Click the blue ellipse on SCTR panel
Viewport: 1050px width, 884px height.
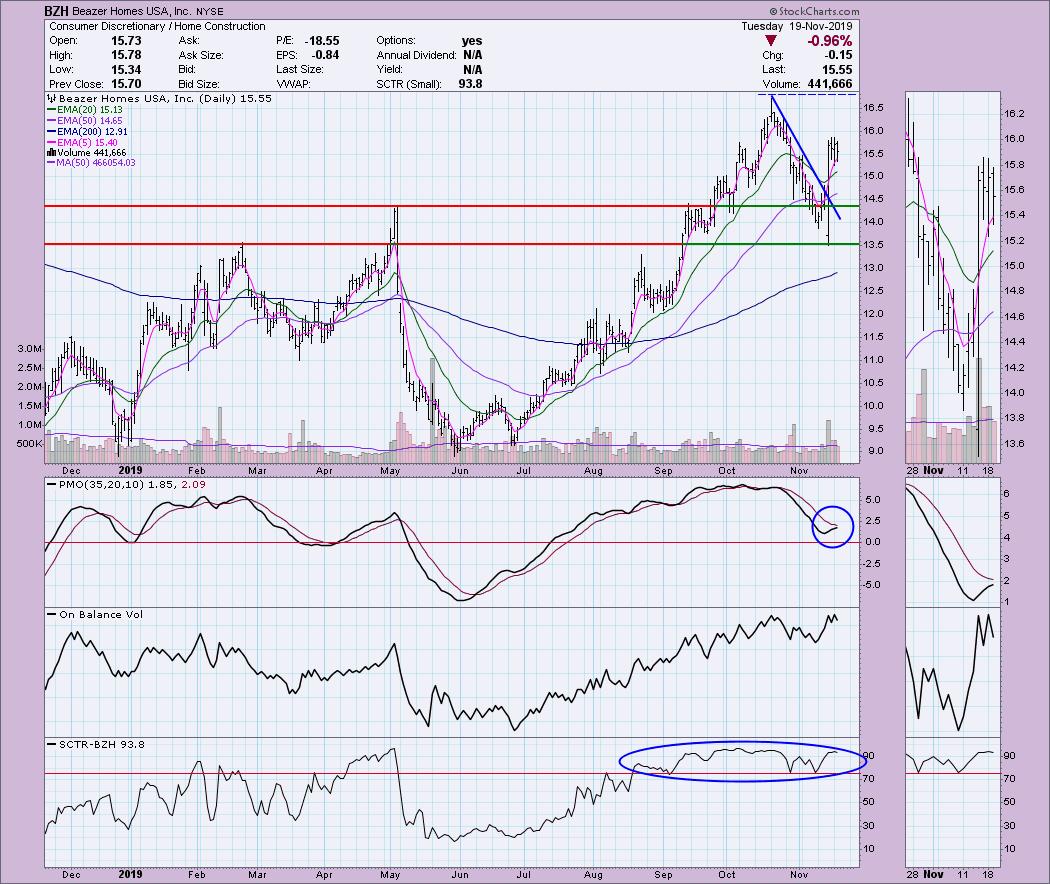[743, 761]
